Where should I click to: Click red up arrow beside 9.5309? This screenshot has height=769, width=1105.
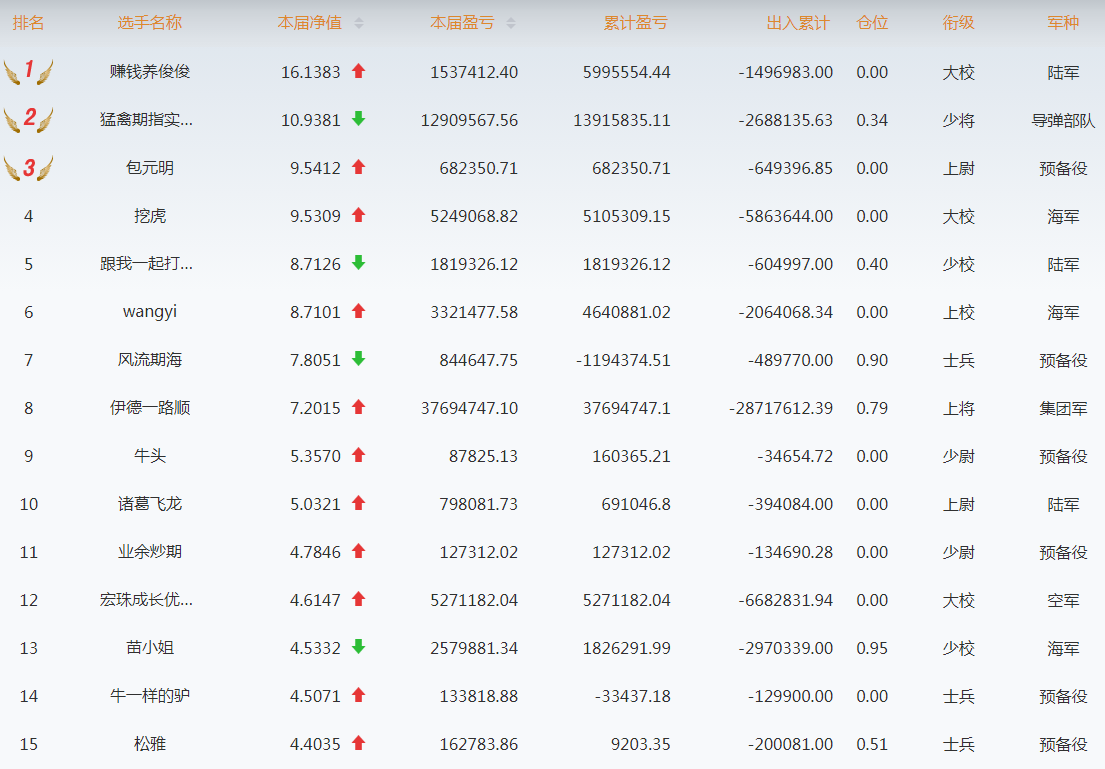[359, 215]
